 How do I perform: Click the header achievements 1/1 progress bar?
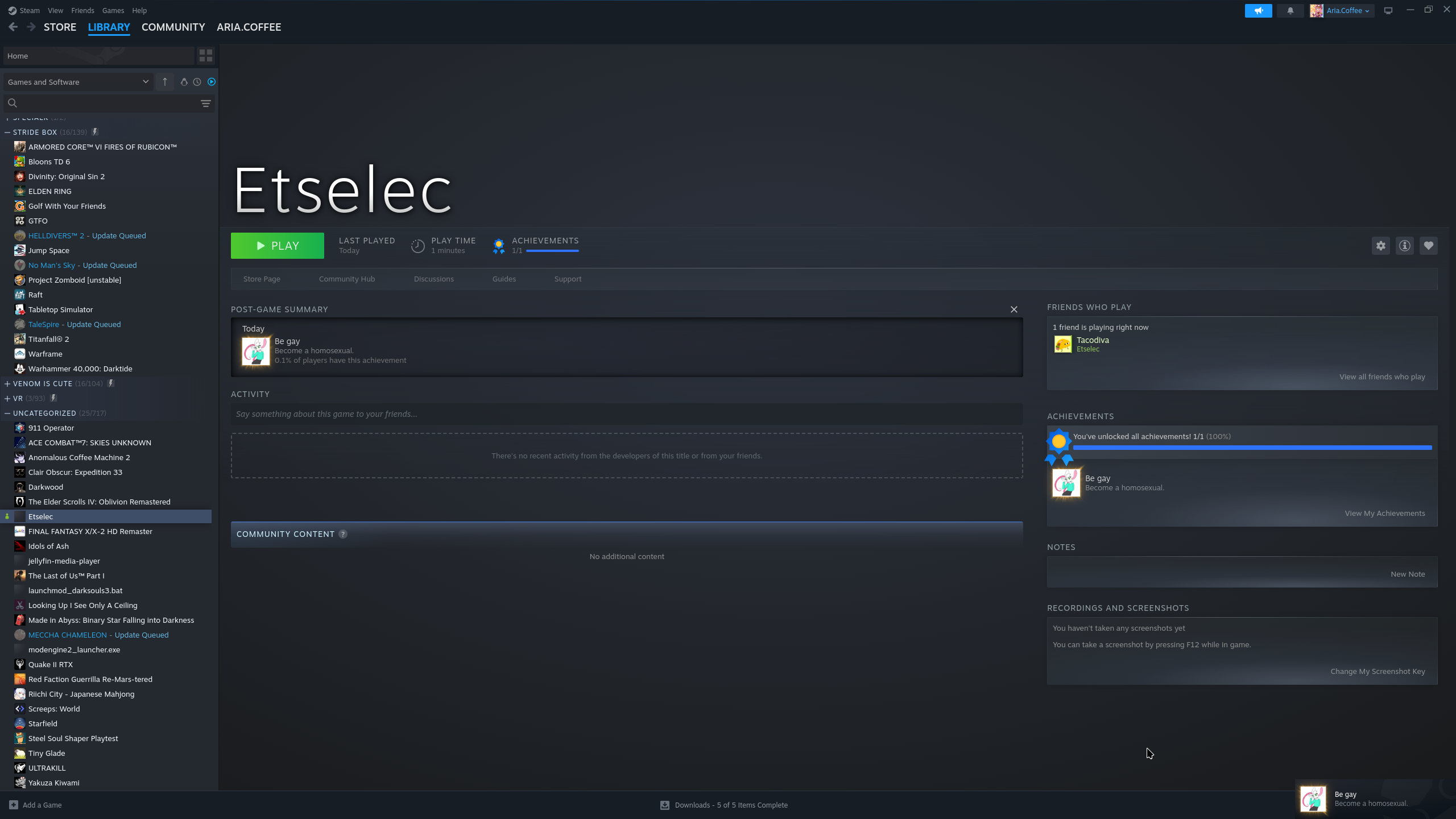pyautogui.click(x=552, y=251)
